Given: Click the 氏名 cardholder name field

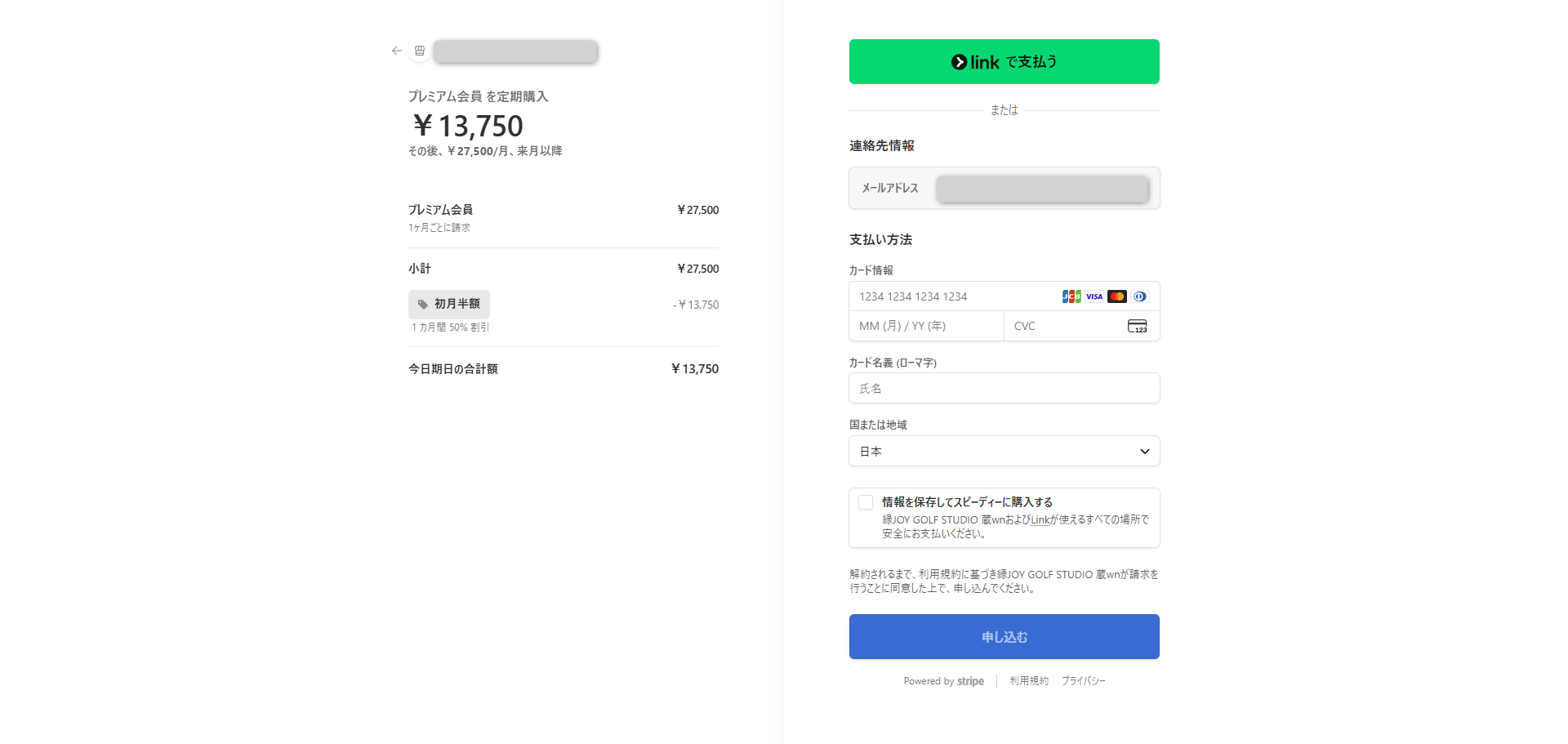Looking at the screenshot, I should pos(1003,388).
